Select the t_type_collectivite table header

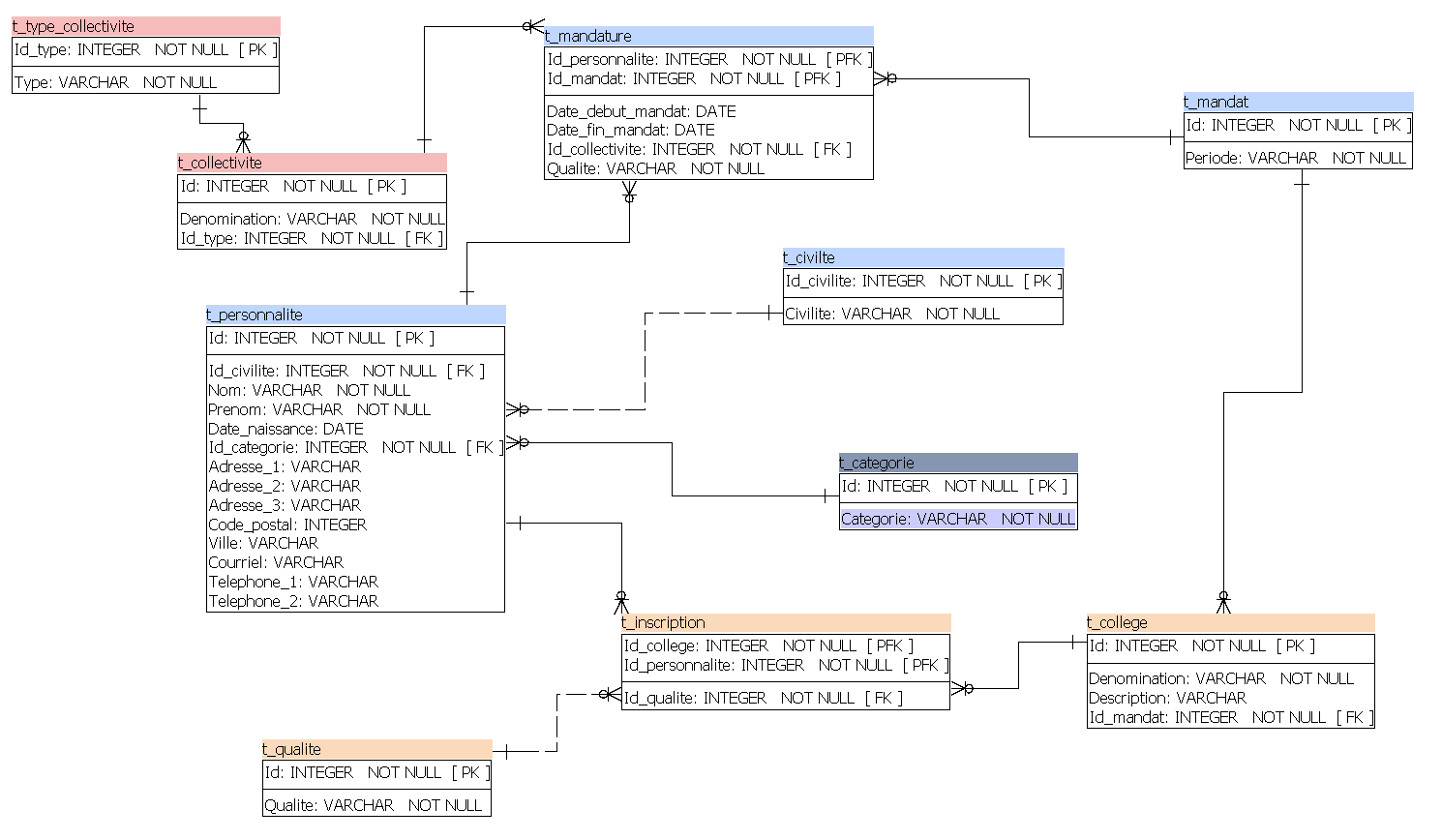coord(146,26)
